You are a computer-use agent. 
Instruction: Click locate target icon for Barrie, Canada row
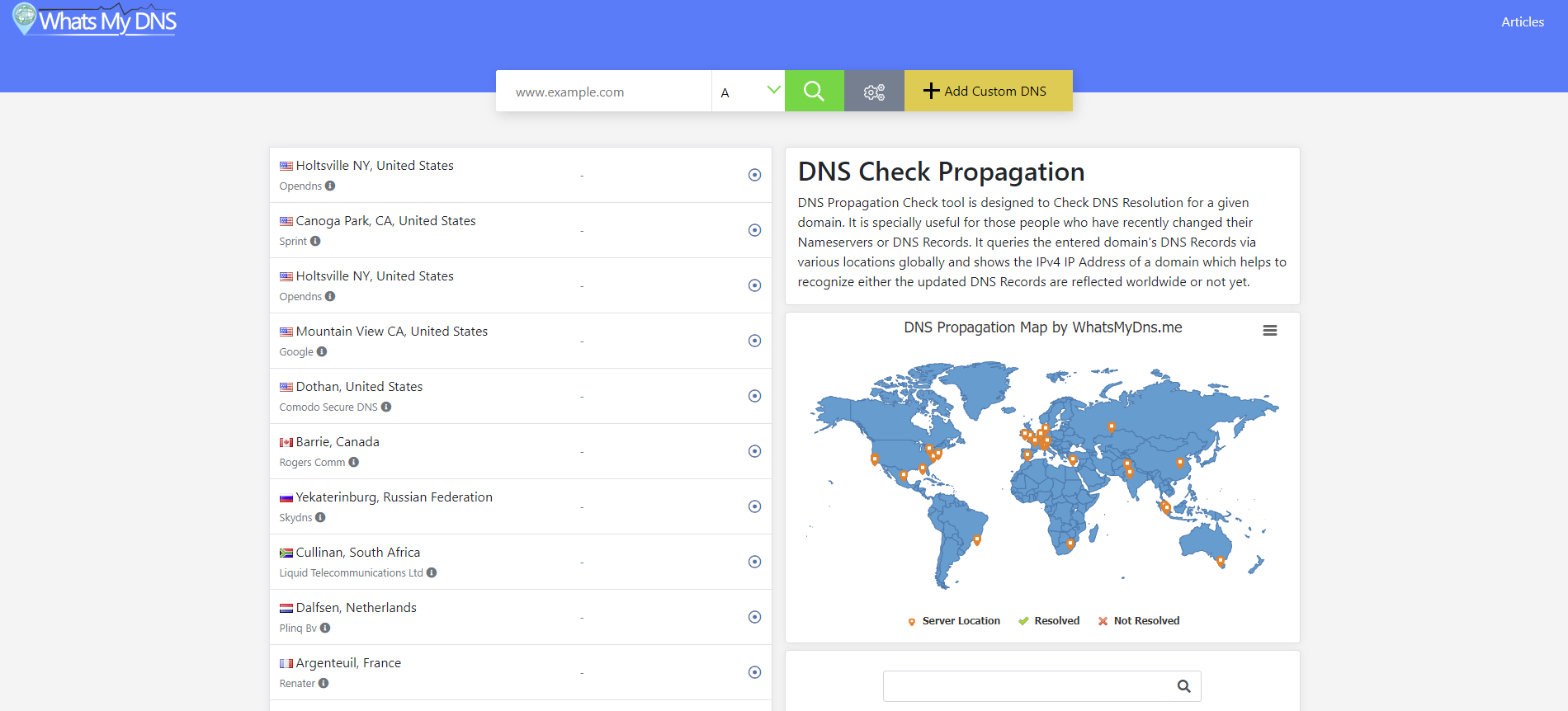(x=754, y=451)
